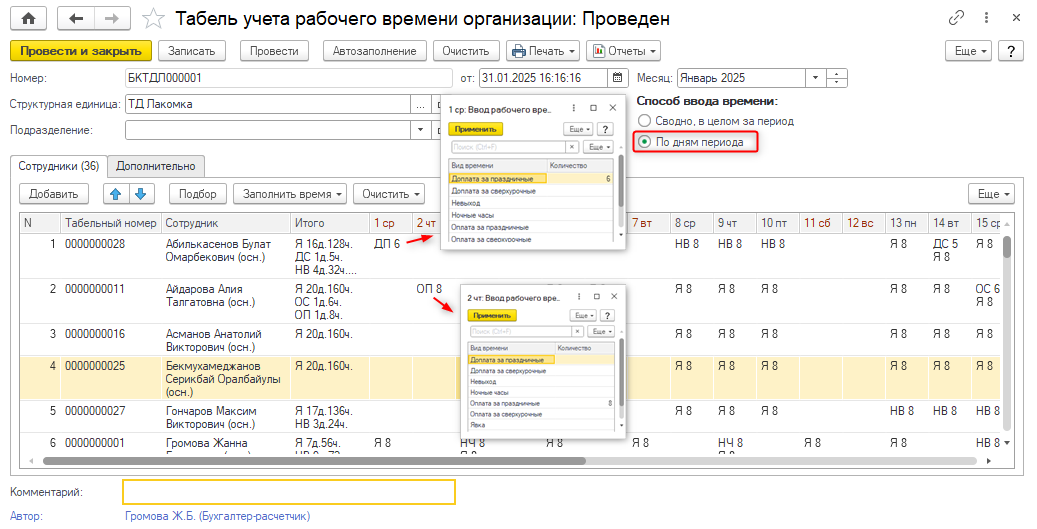The image size is (1037, 529).
Task: Copy link using the chain icon
Action: [x=957, y=19]
